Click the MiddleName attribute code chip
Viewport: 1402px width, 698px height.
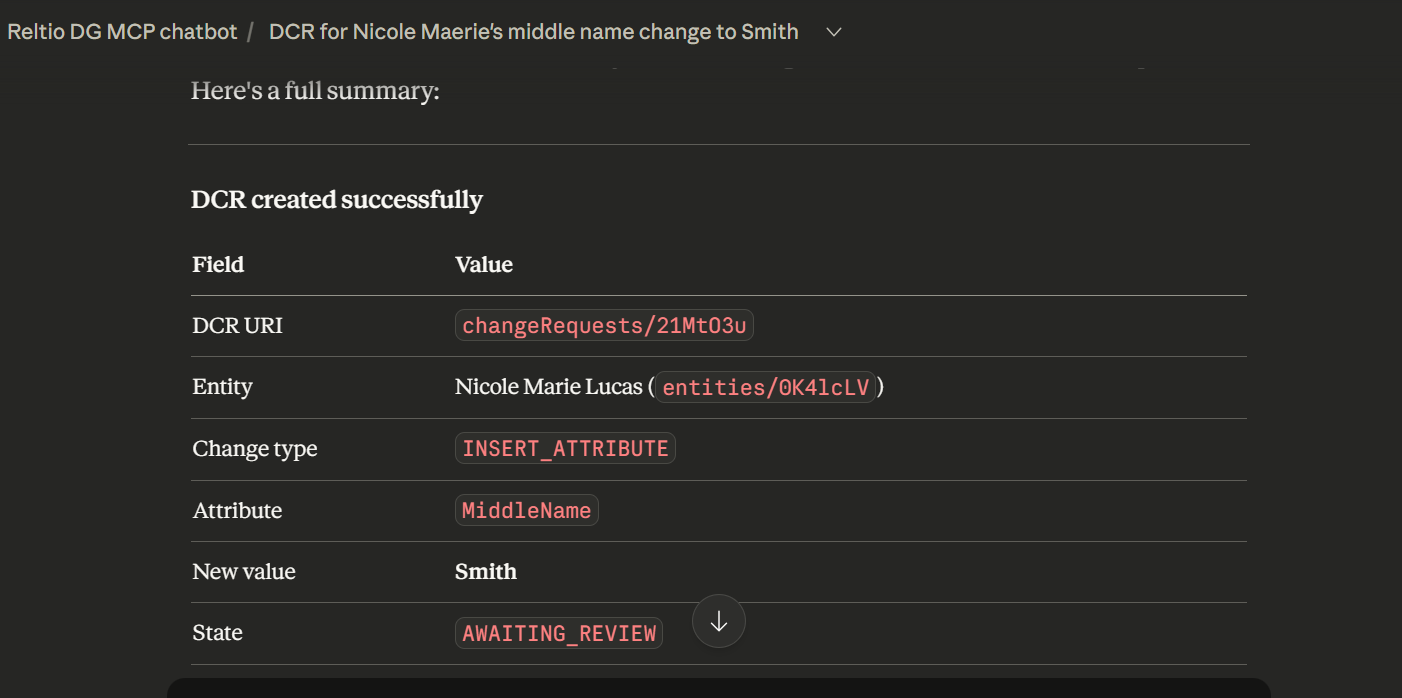pos(526,511)
